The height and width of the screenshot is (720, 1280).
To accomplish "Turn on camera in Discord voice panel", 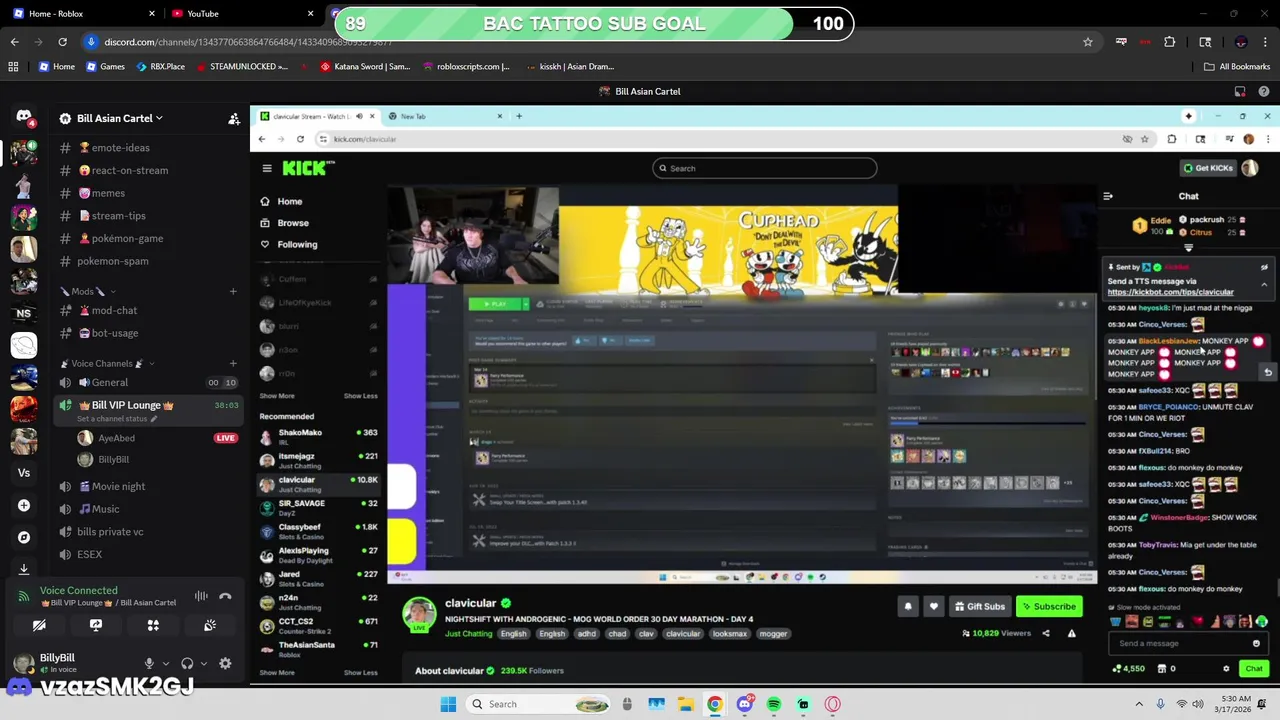I will (39, 625).
